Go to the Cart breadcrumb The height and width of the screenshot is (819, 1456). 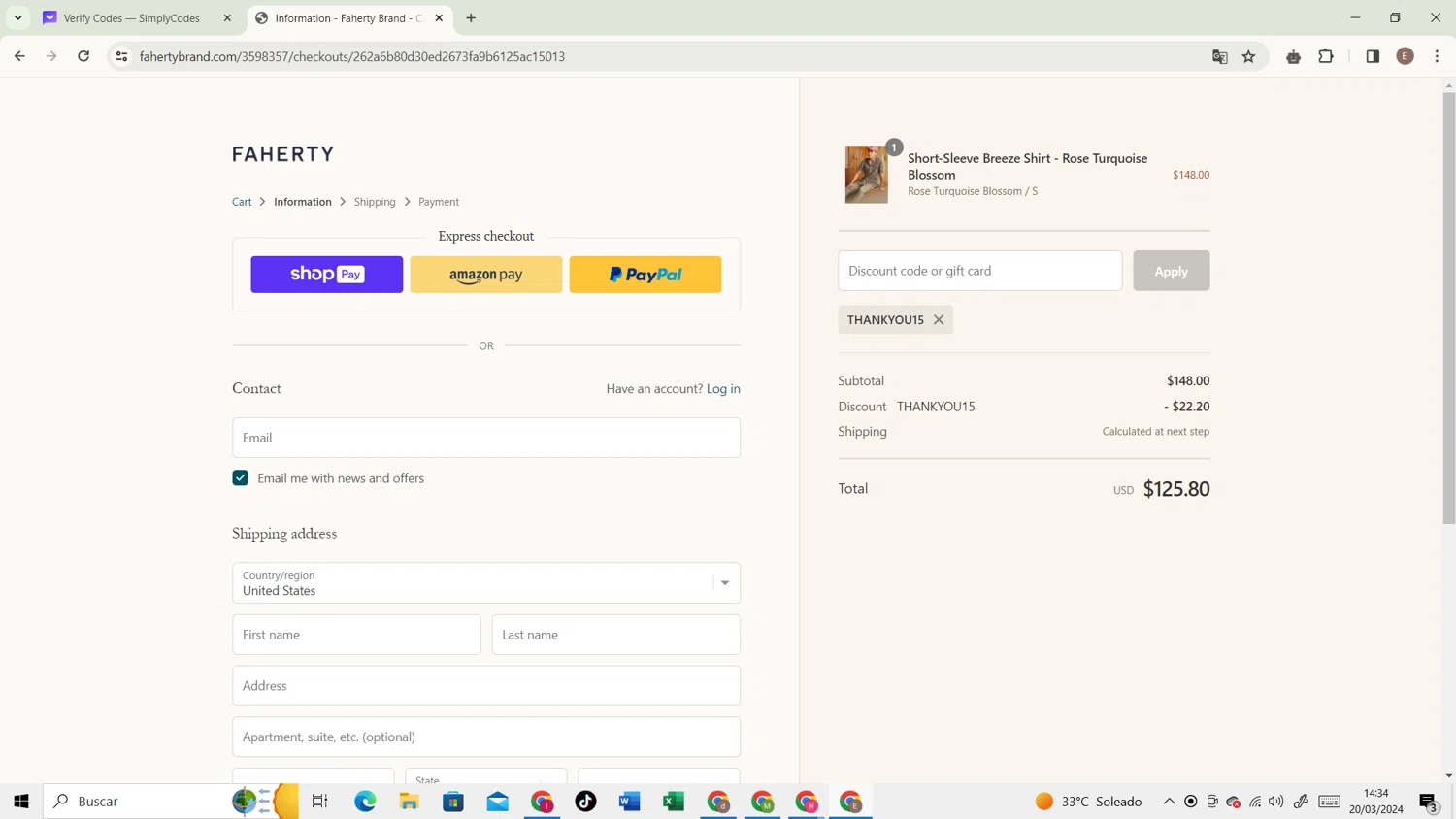[x=242, y=202]
